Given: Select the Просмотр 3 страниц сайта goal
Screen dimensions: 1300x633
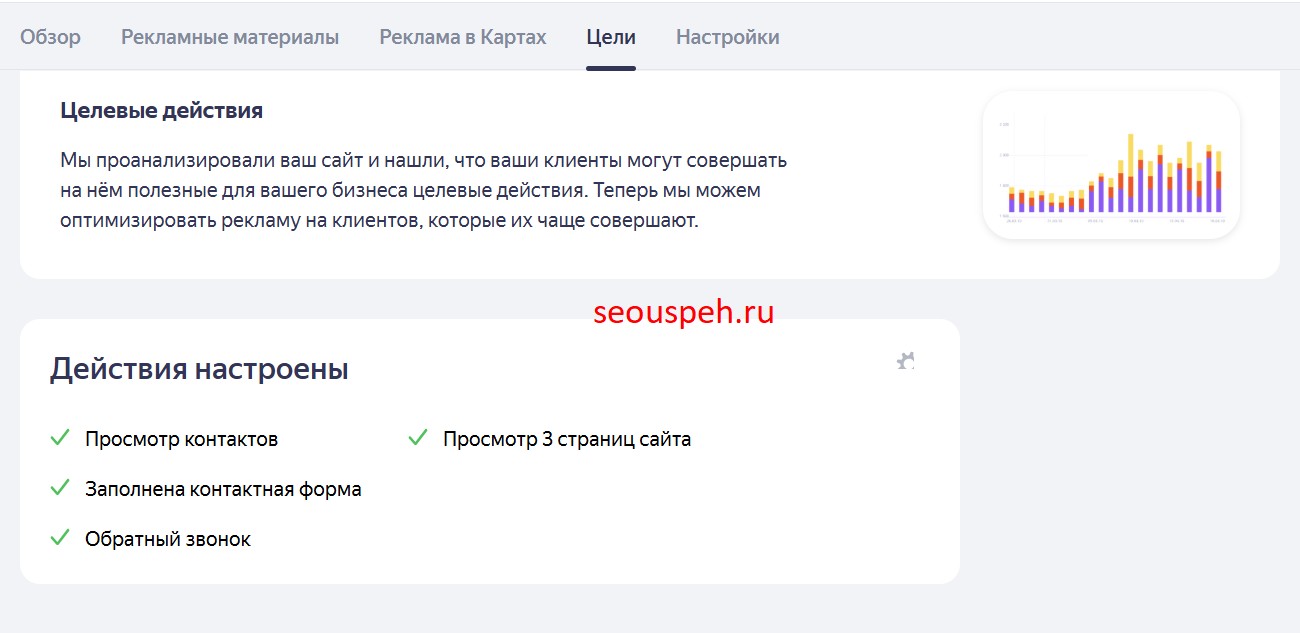Looking at the screenshot, I should tap(567, 439).
